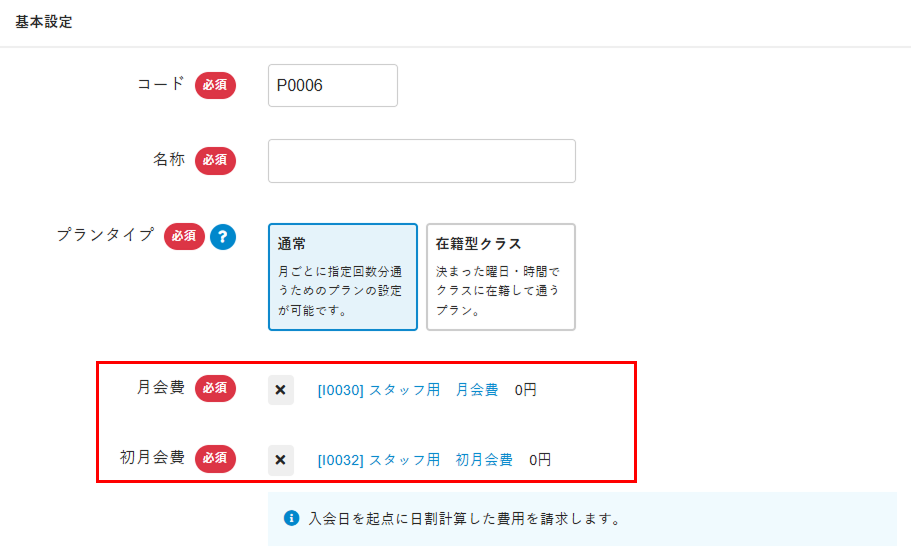Click the 必須 badge on the 初月会費 row
Screen dimensions: 911x559
tap(215, 459)
